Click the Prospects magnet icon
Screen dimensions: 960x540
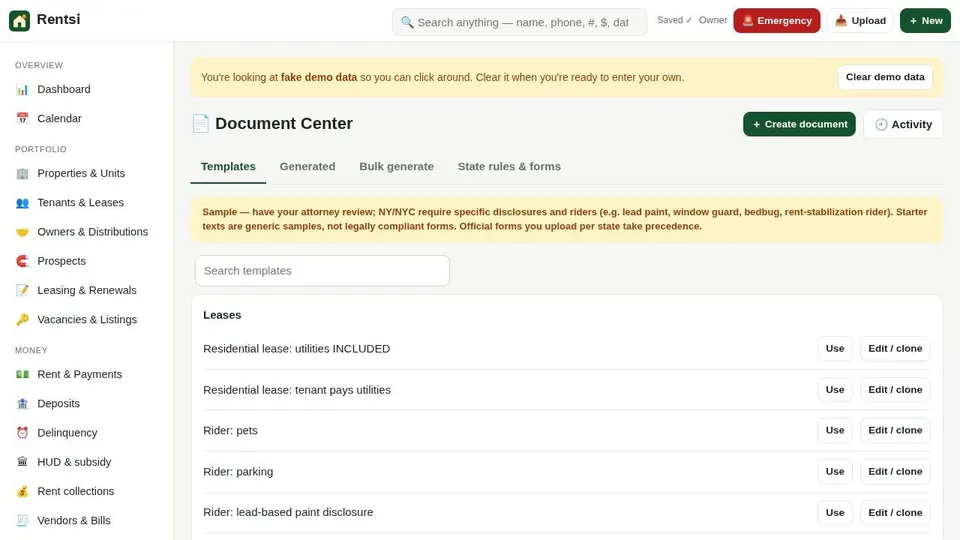(23, 261)
